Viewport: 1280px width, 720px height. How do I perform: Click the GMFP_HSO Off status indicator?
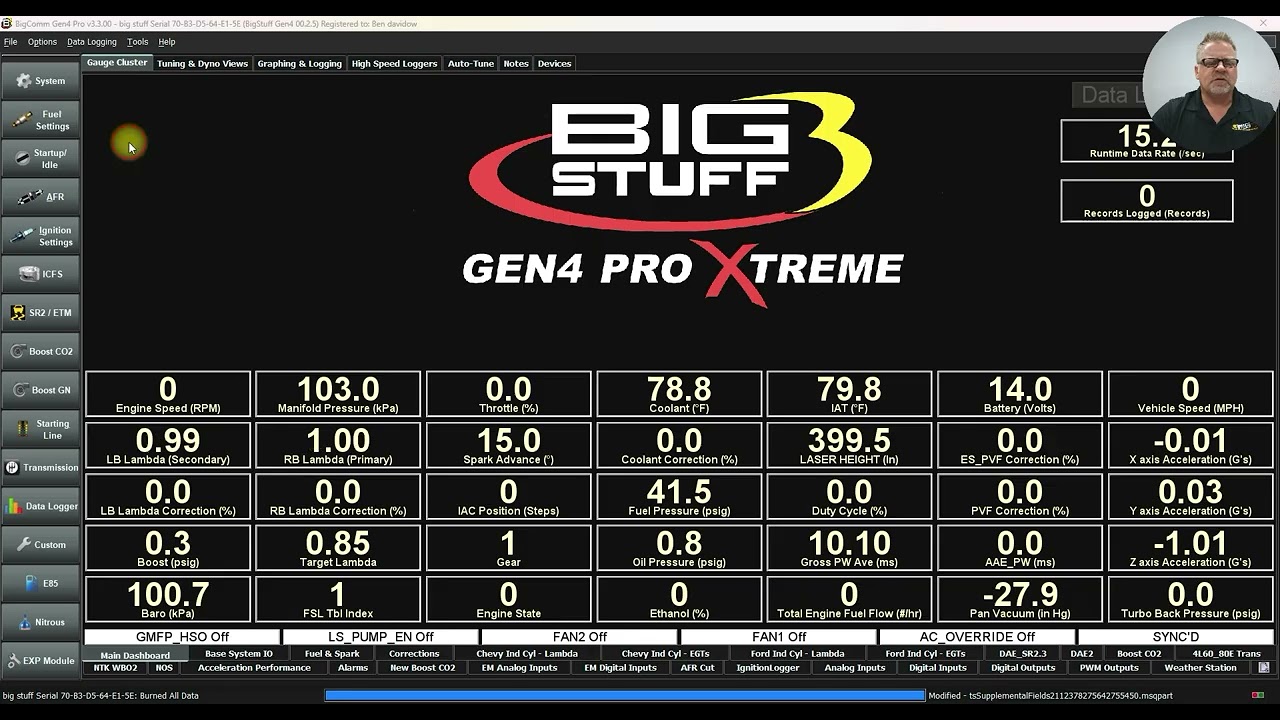click(x=182, y=637)
